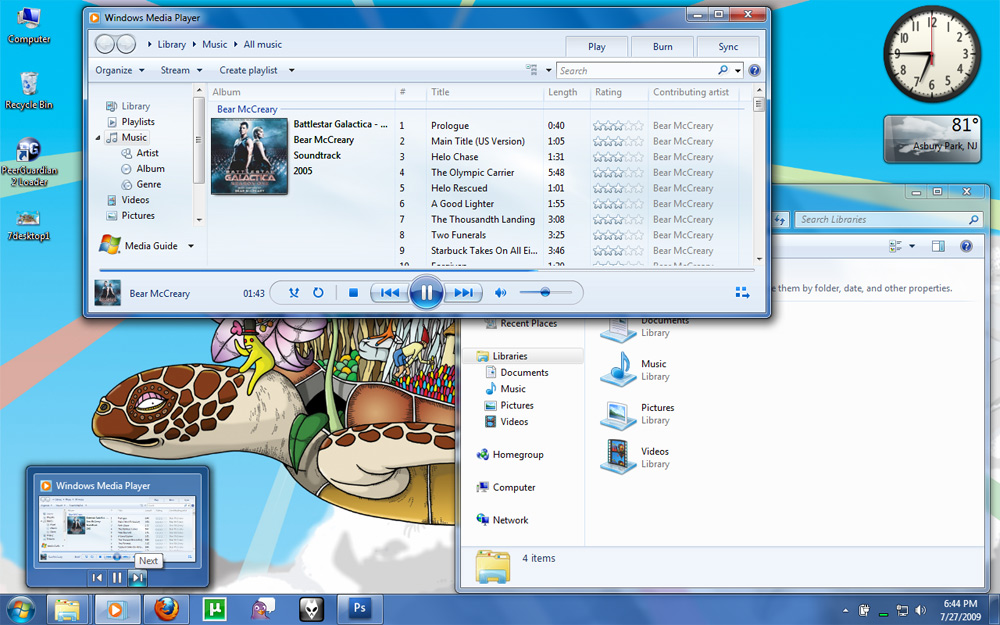Open the Pictures Library icon in Explorer
Screen dimensions: 1000x625
[x=618, y=415]
